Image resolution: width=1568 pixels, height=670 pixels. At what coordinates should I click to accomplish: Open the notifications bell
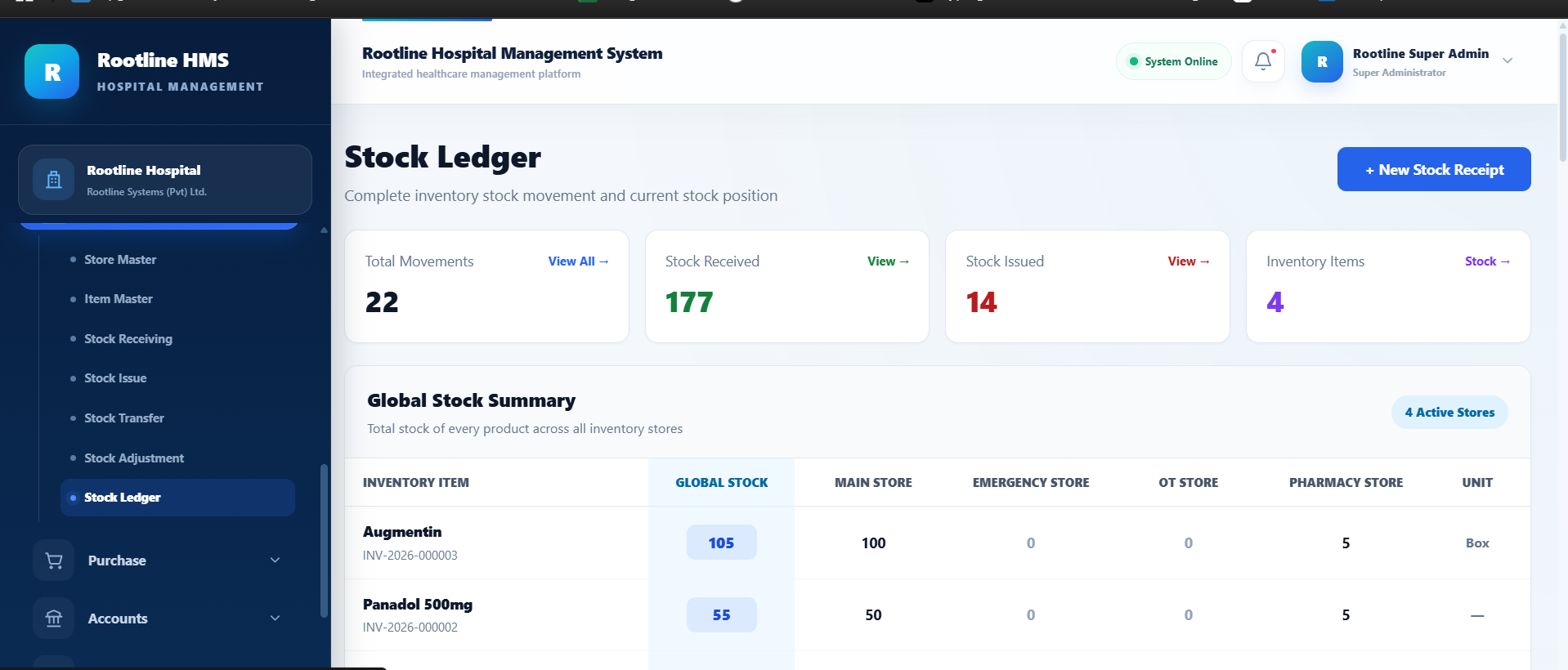point(1263,61)
